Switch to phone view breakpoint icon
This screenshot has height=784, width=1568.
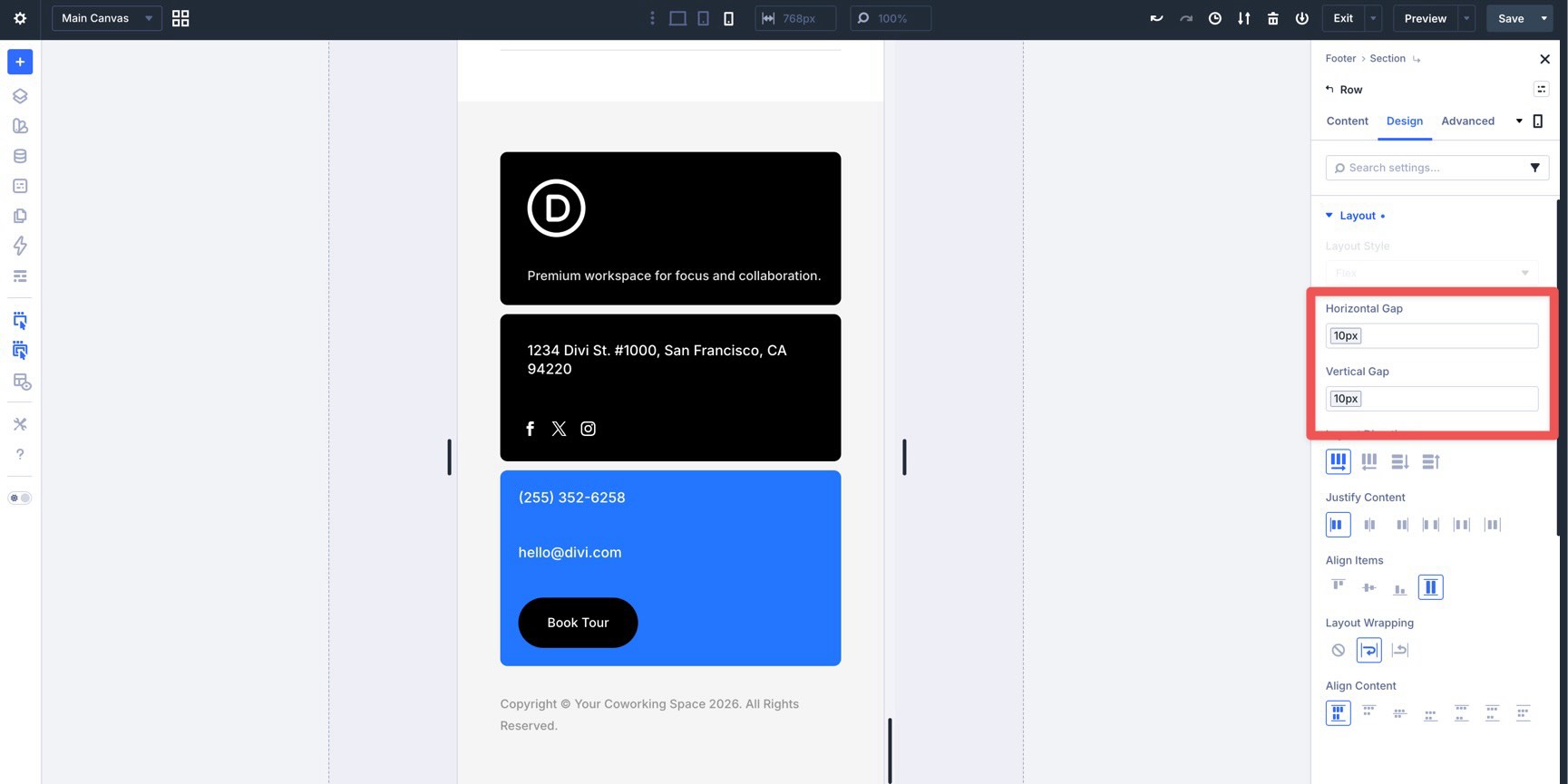728,18
